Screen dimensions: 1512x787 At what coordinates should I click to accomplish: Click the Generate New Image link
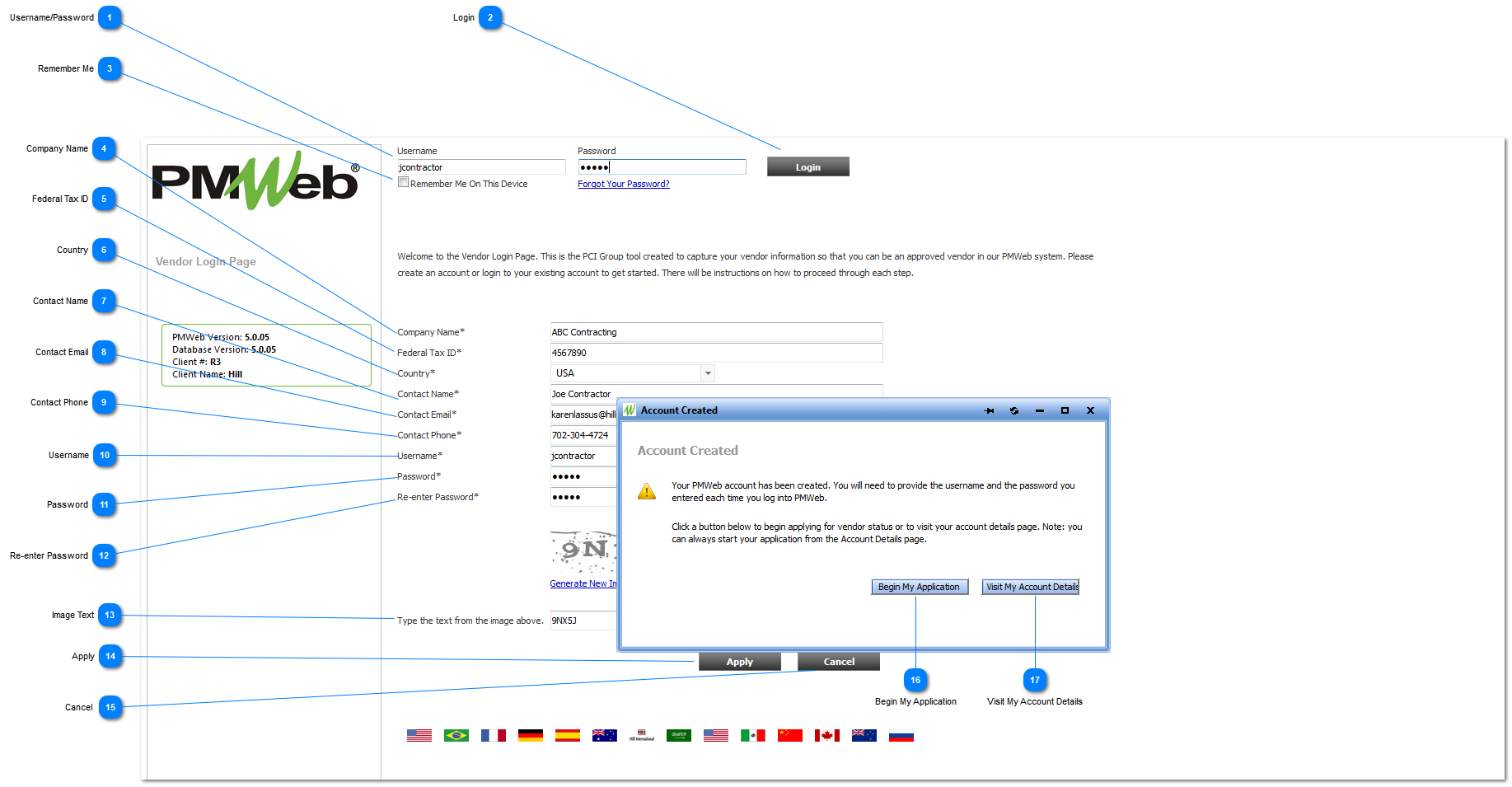[583, 583]
